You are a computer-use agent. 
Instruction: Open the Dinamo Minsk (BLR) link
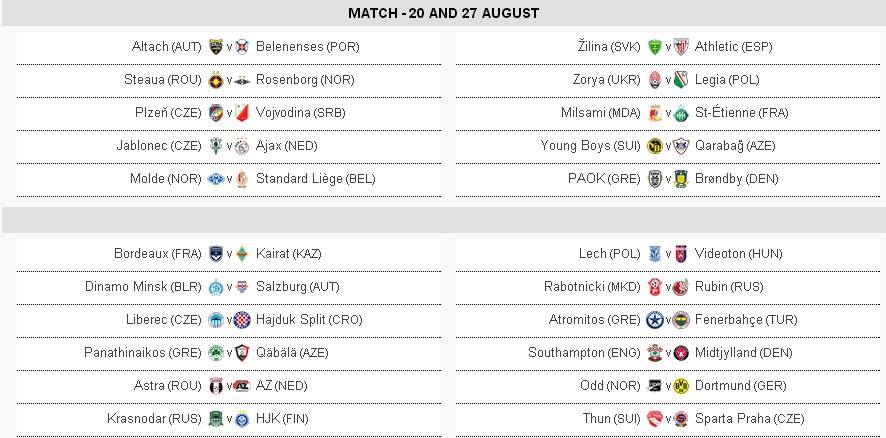[143, 287]
